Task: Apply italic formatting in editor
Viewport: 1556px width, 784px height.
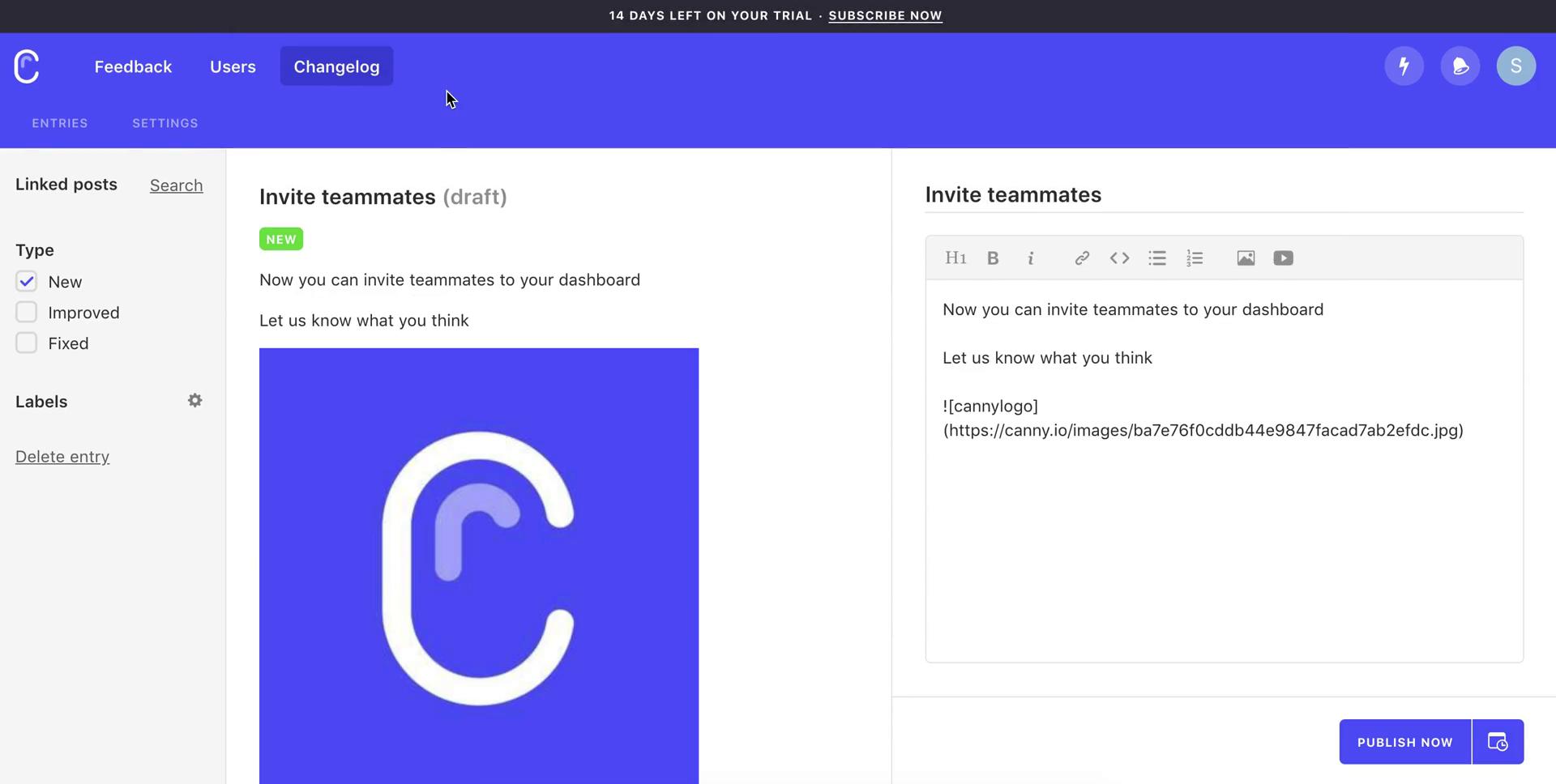Action: (x=1031, y=258)
